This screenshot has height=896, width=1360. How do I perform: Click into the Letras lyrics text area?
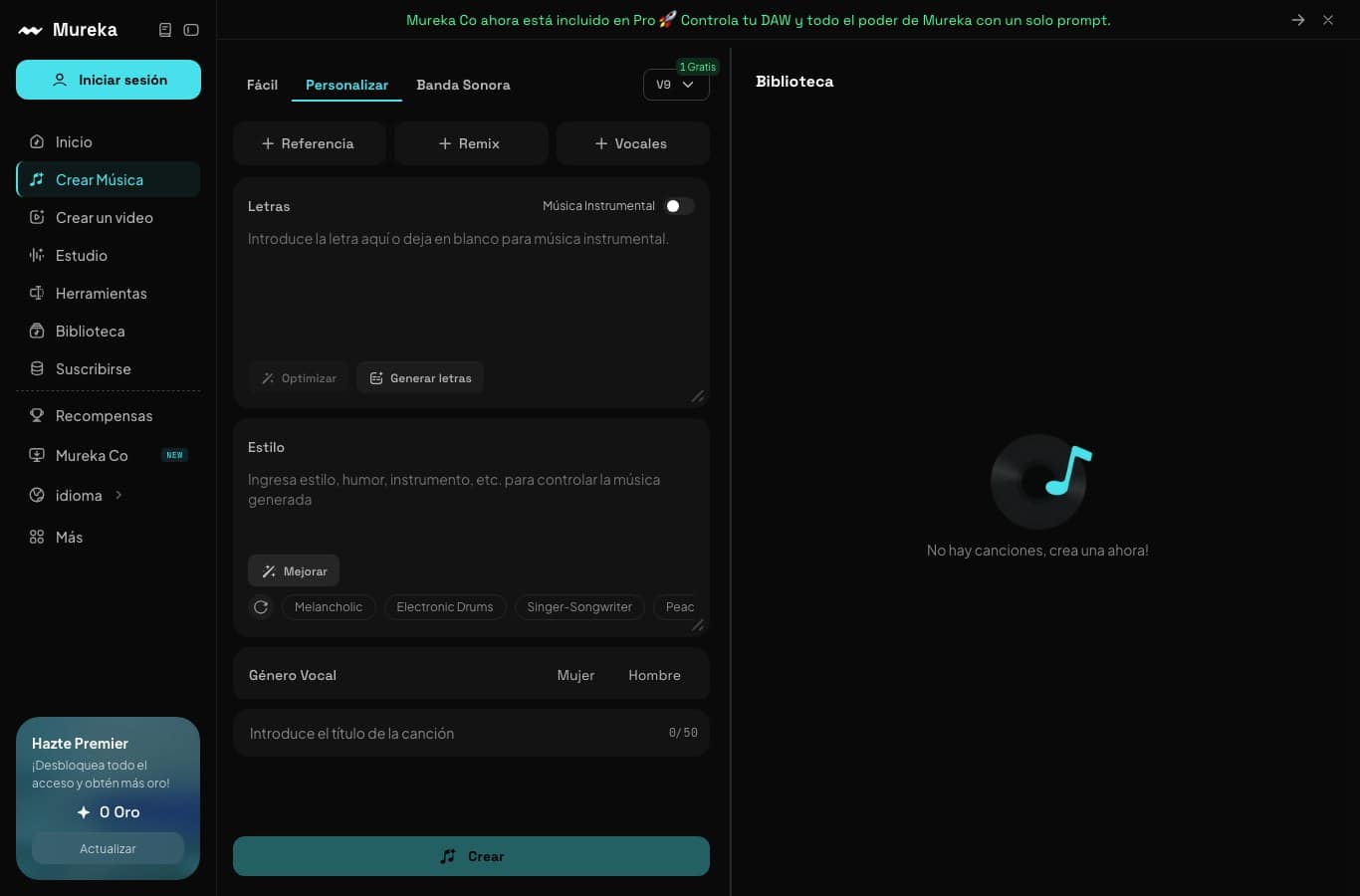point(471,289)
